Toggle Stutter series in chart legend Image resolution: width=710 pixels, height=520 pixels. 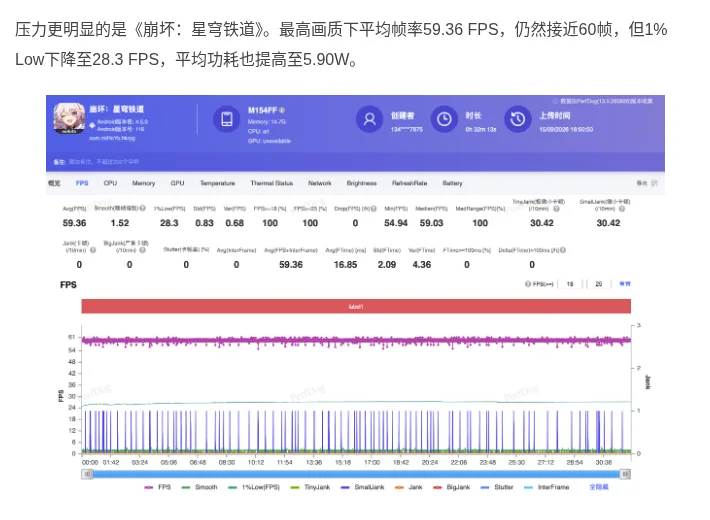click(497, 487)
